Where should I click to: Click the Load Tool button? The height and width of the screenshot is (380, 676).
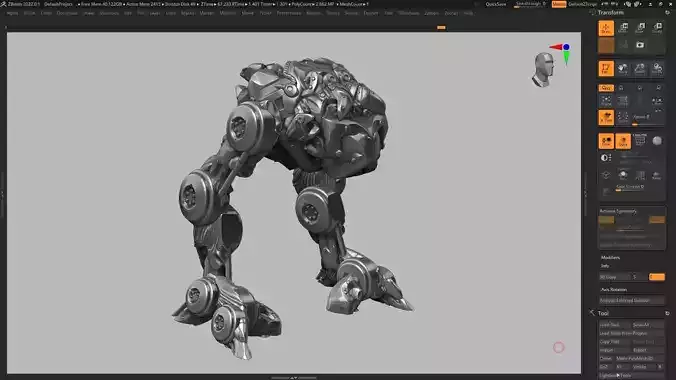tap(614, 325)
